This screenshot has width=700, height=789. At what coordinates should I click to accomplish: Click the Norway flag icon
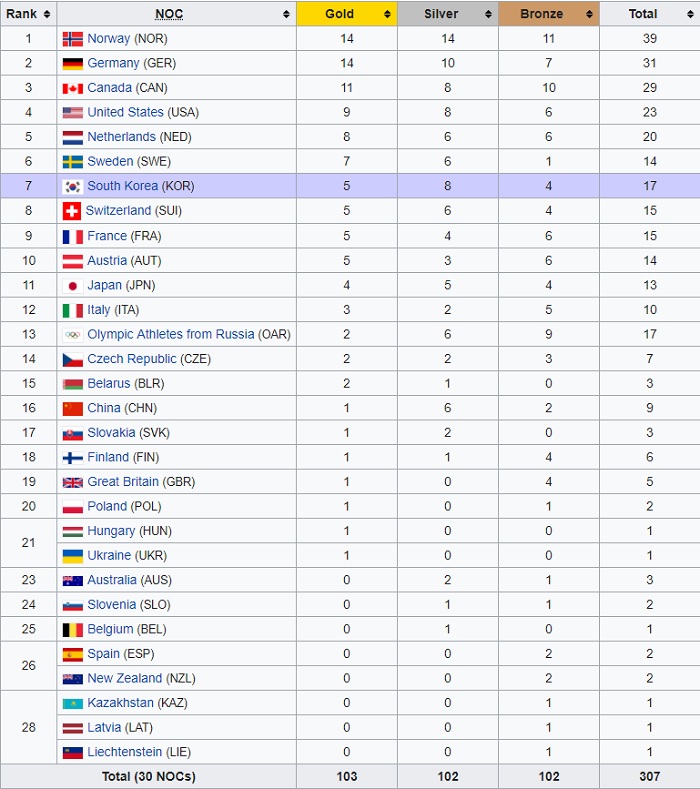[72, 39]
